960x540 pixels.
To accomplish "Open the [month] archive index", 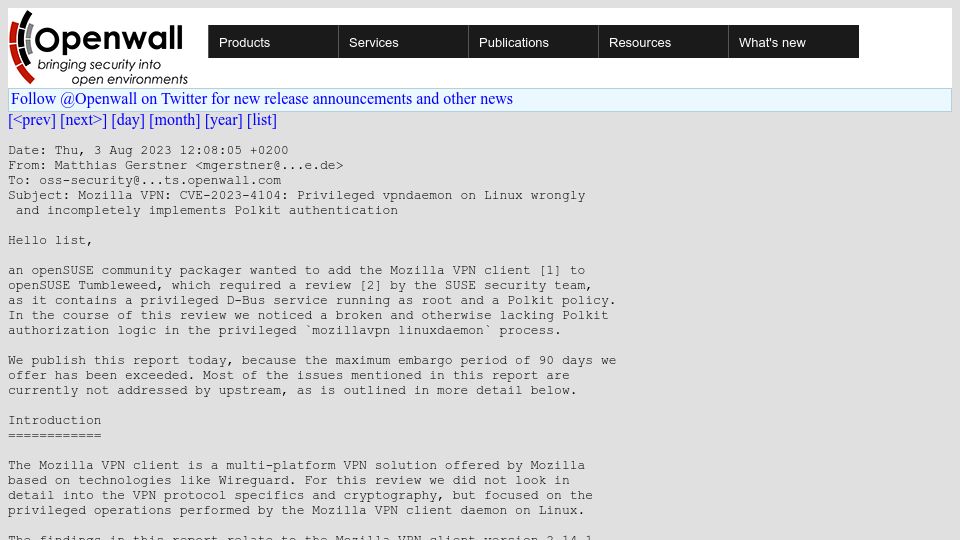I will pos(174,120).
